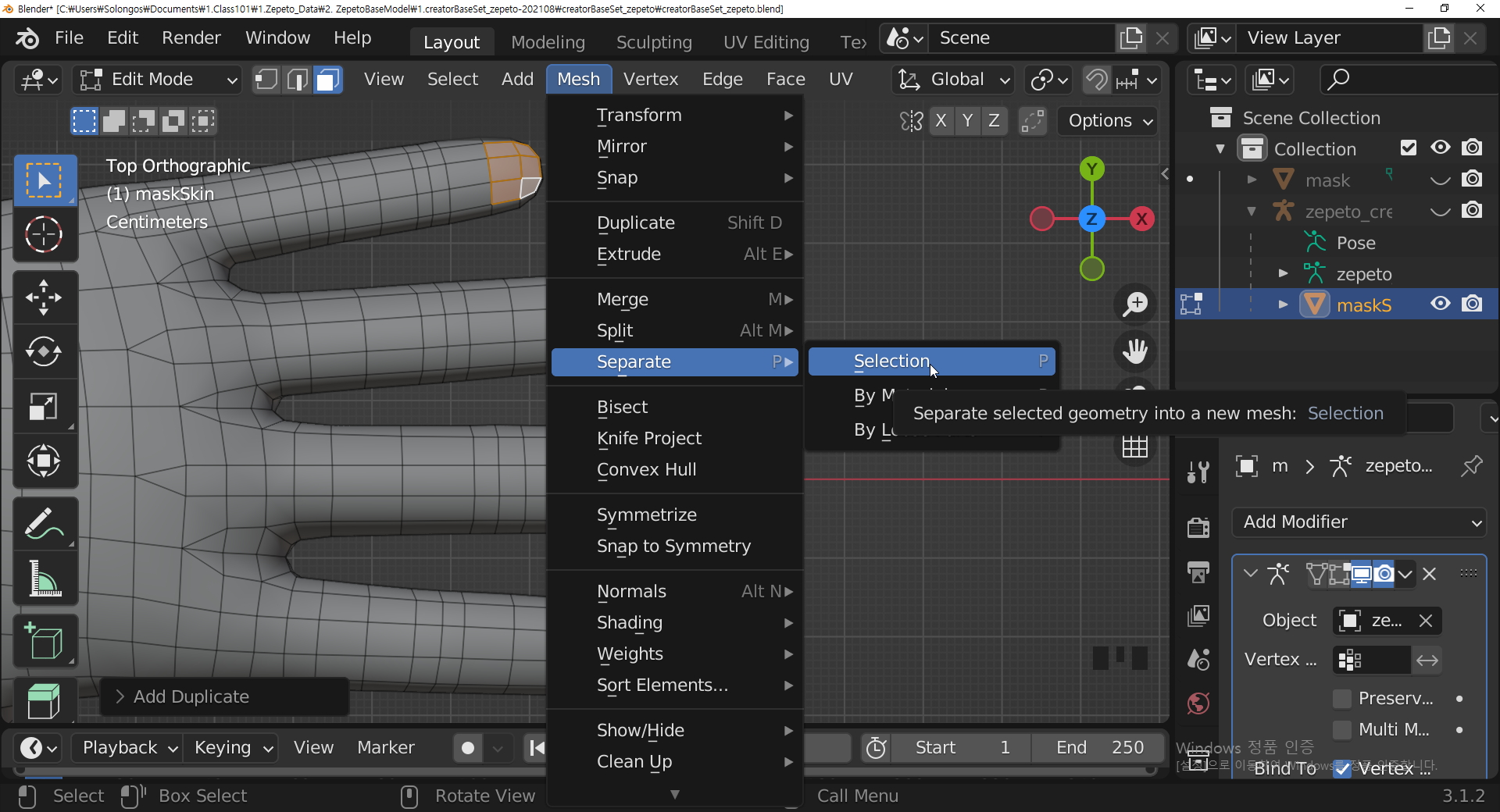Select the Measure tool
This screenshot has width=1500, height=812.
point(45,579)
